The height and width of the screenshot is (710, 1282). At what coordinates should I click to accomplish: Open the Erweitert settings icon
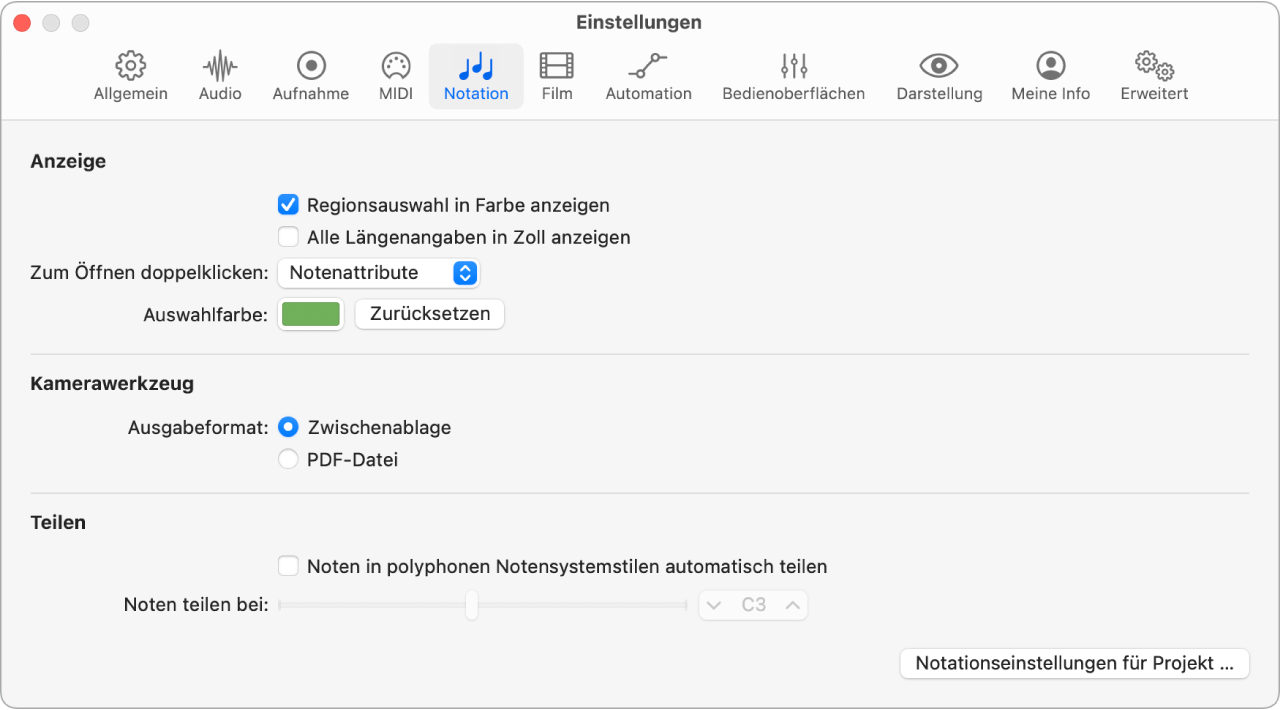coord(1152,75)
